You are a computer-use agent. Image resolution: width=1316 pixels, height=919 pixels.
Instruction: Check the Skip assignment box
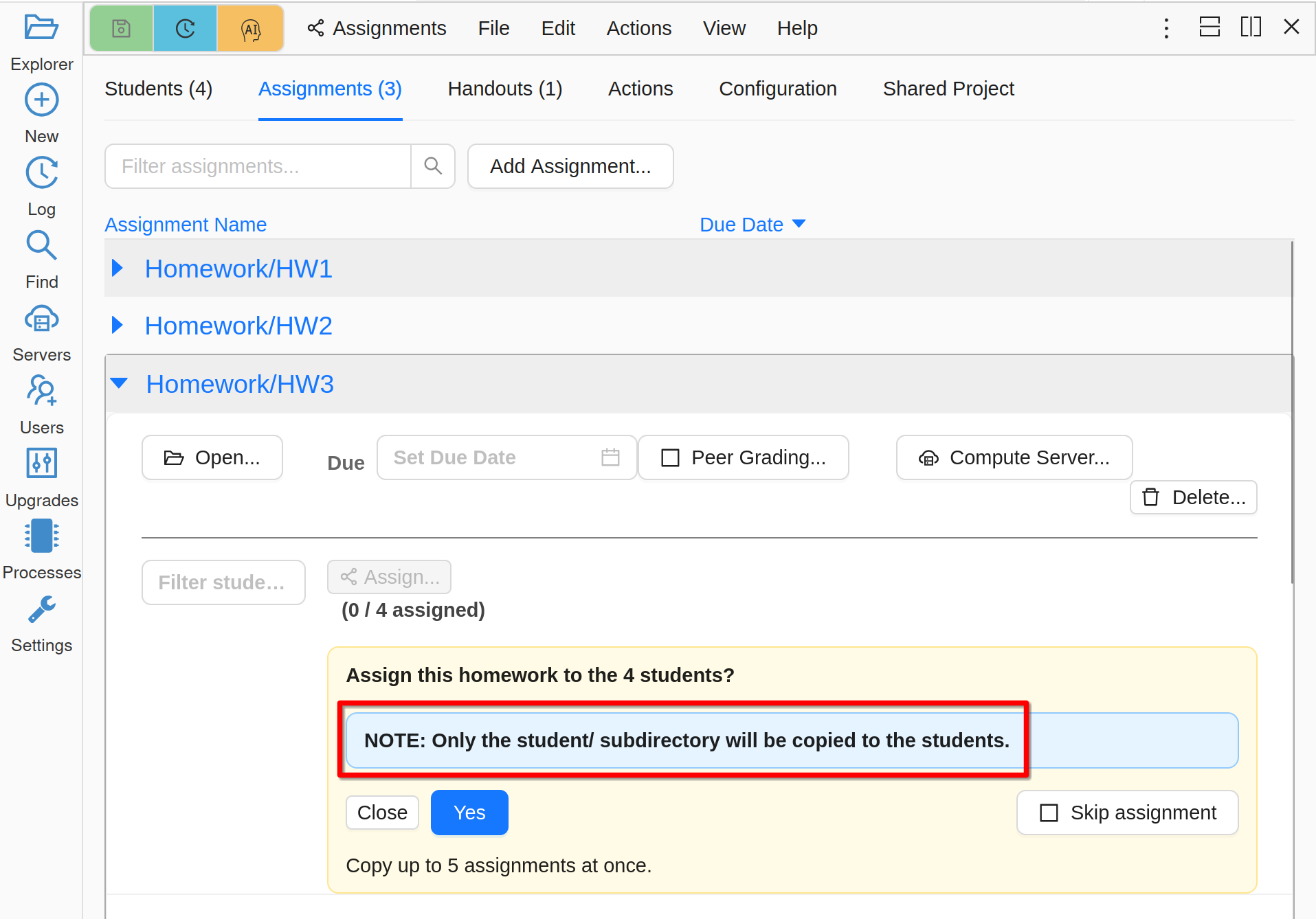click(x=1049, y=813)
